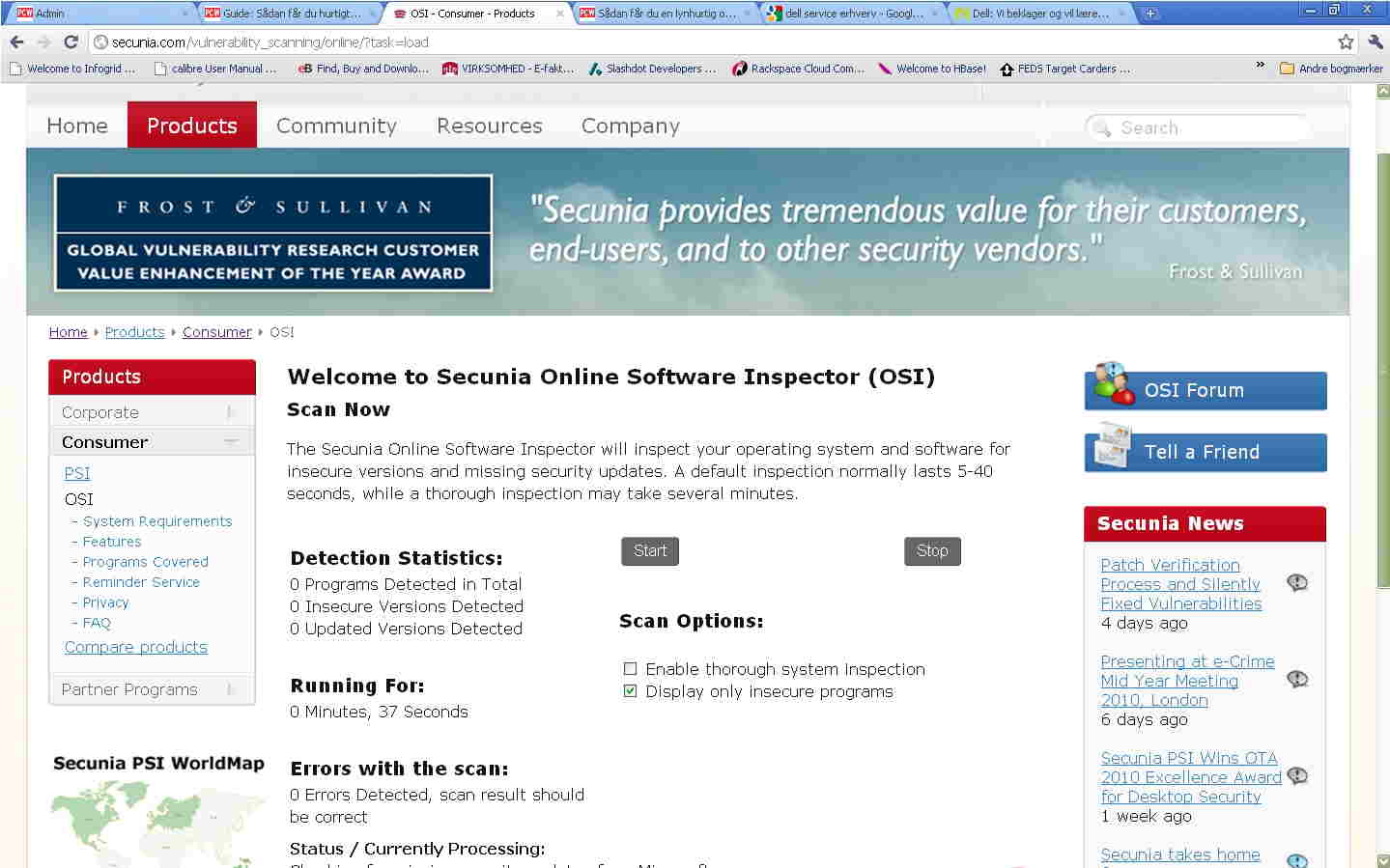Open the Privacy sidebar link
The height and width of the screenshot is (868, 1390).
click(x=105, y=602)
